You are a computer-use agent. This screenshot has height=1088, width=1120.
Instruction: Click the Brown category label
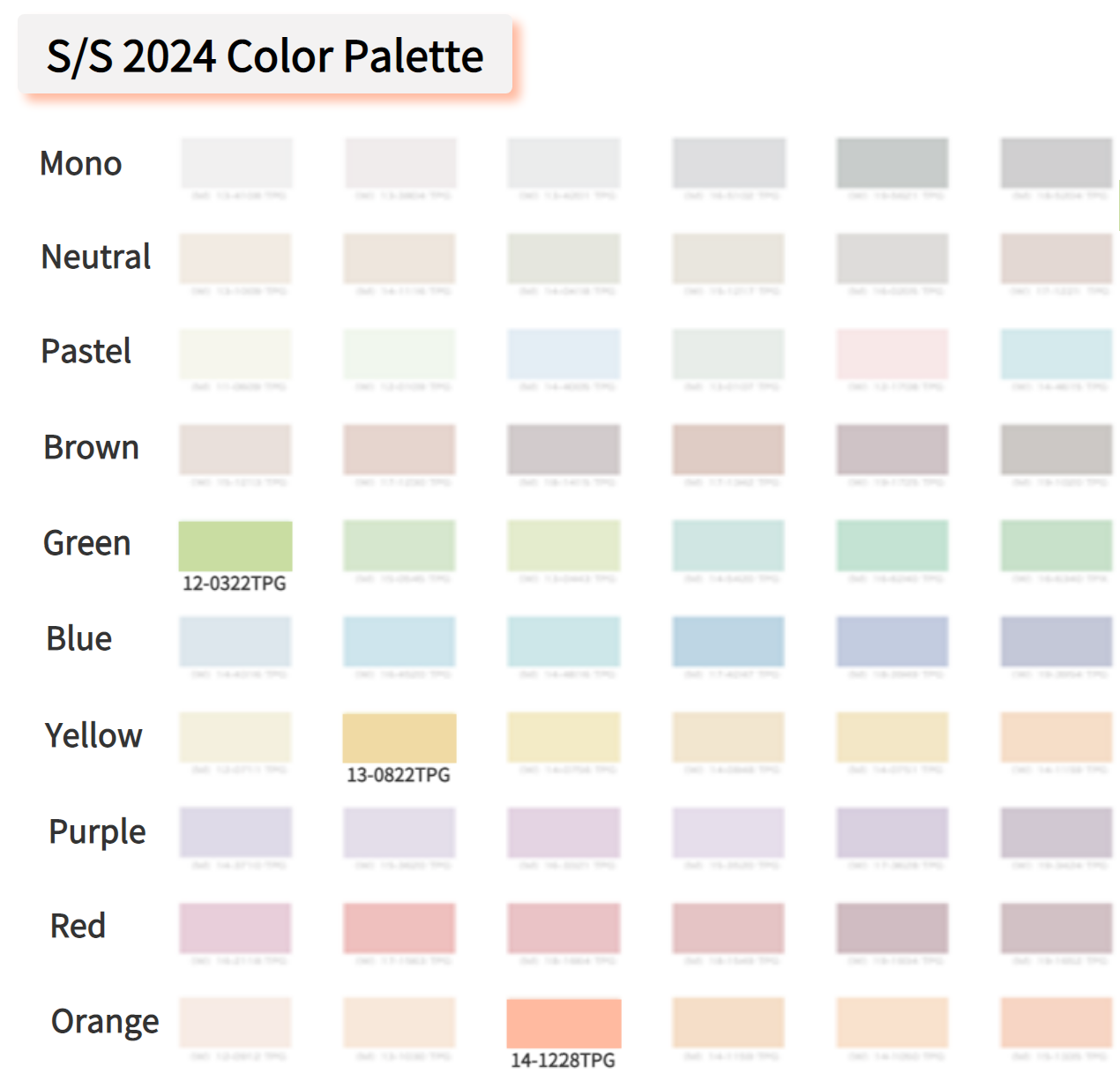tap(92, 448)
